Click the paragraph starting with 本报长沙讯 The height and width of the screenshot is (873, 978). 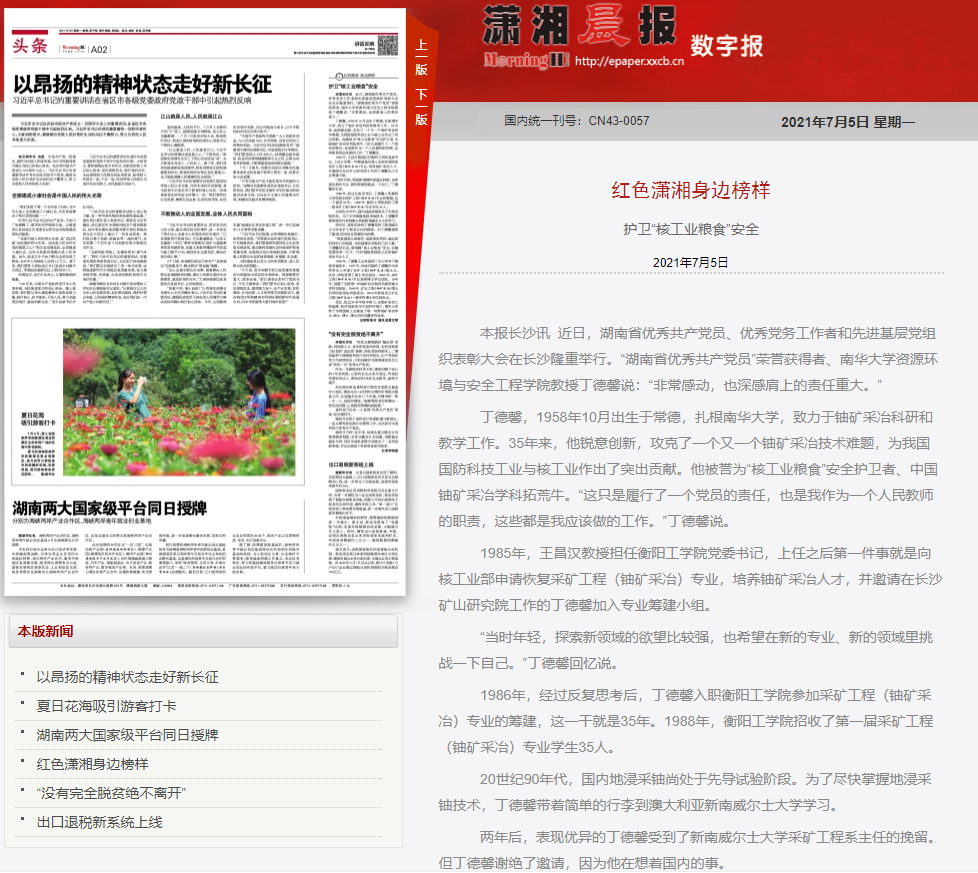click(x=688, y=359)
